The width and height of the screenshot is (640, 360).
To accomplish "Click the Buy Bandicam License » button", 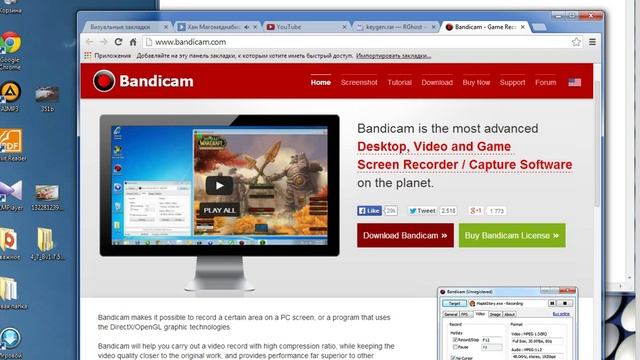I will pyautogui.click(x=512, y=236).
